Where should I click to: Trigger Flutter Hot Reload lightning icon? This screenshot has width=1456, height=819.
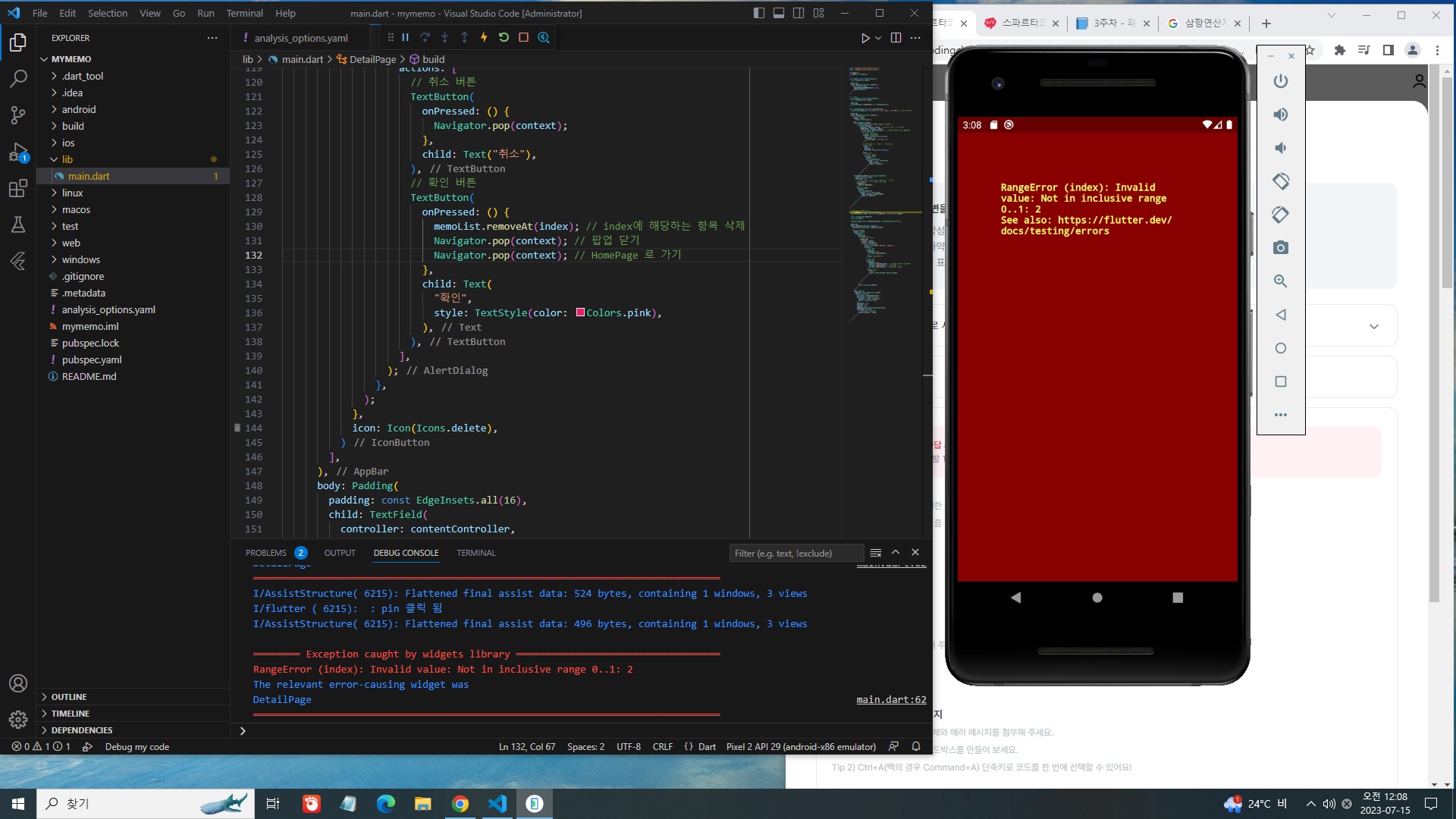pos(484,37)
